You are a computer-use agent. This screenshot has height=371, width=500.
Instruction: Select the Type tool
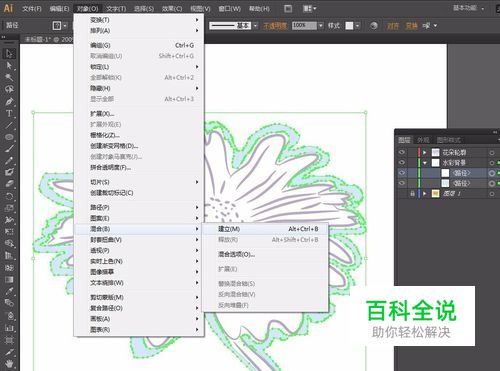9,113
